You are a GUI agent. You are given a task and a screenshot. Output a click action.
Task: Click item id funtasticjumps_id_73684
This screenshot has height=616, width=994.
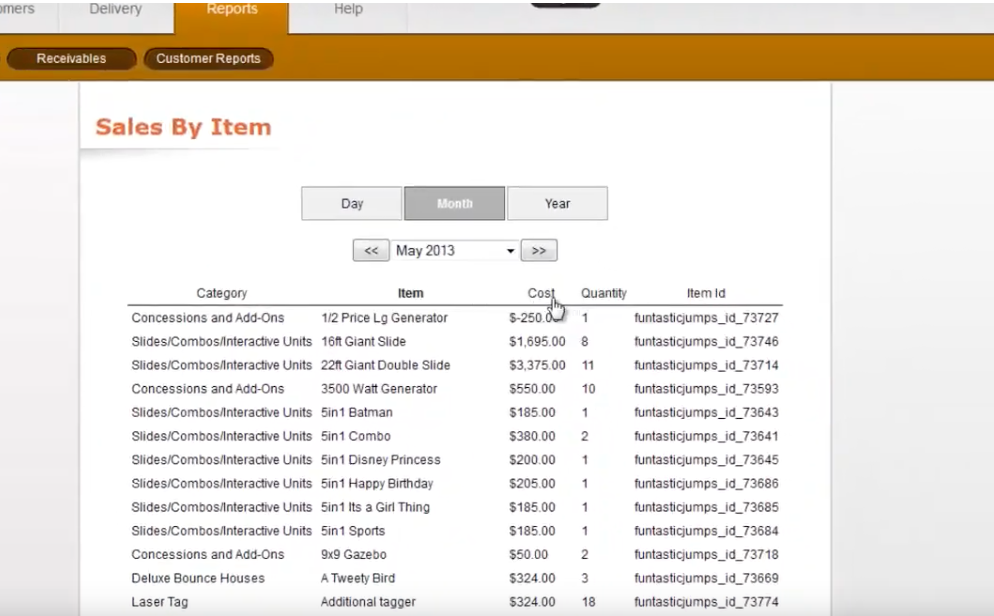(706, 530)
